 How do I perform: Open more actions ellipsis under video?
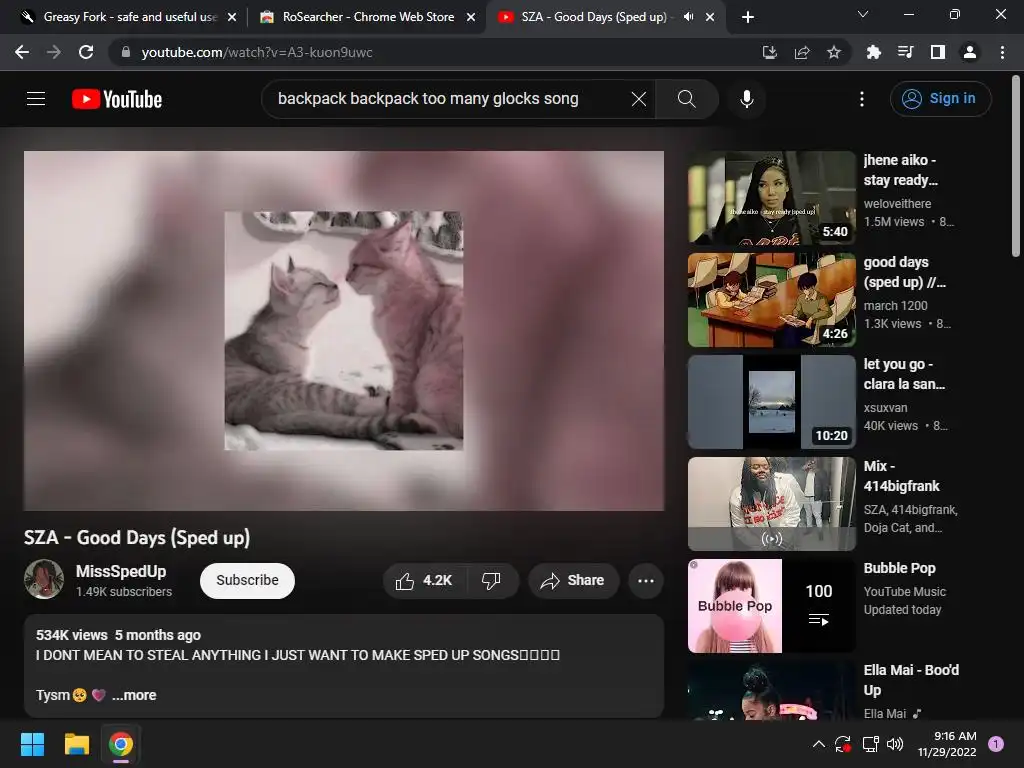coord(646,581)
